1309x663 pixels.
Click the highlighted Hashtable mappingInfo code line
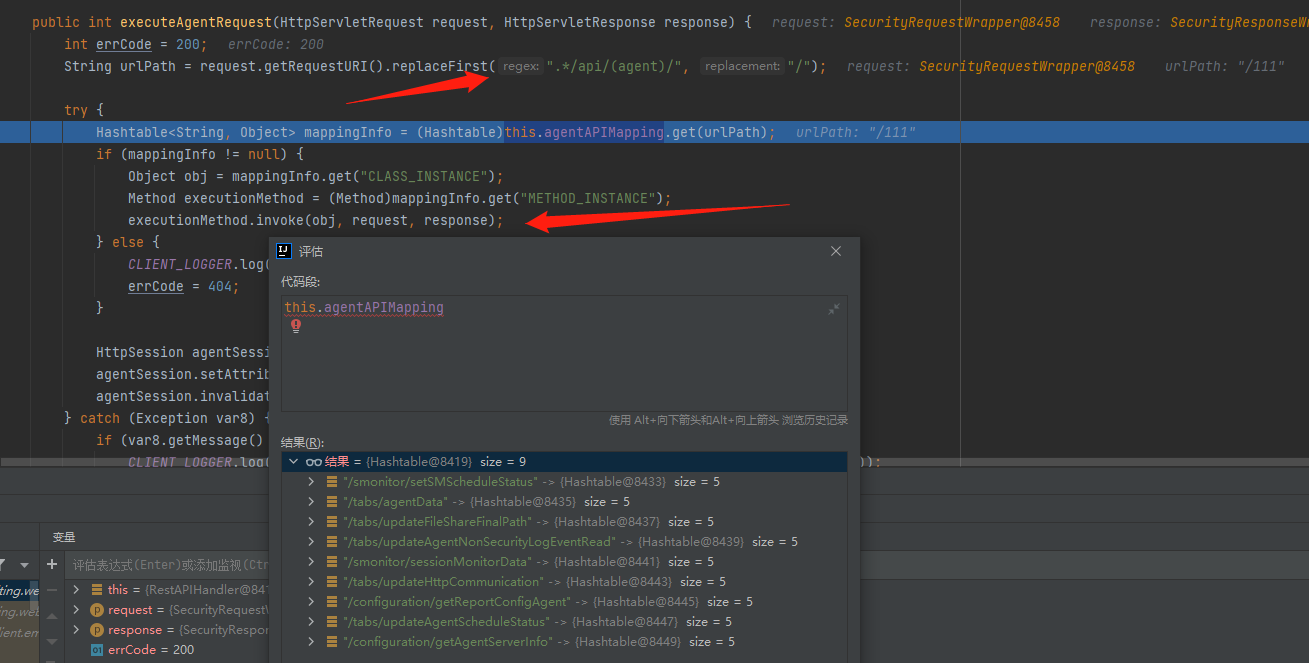[654, 132]
